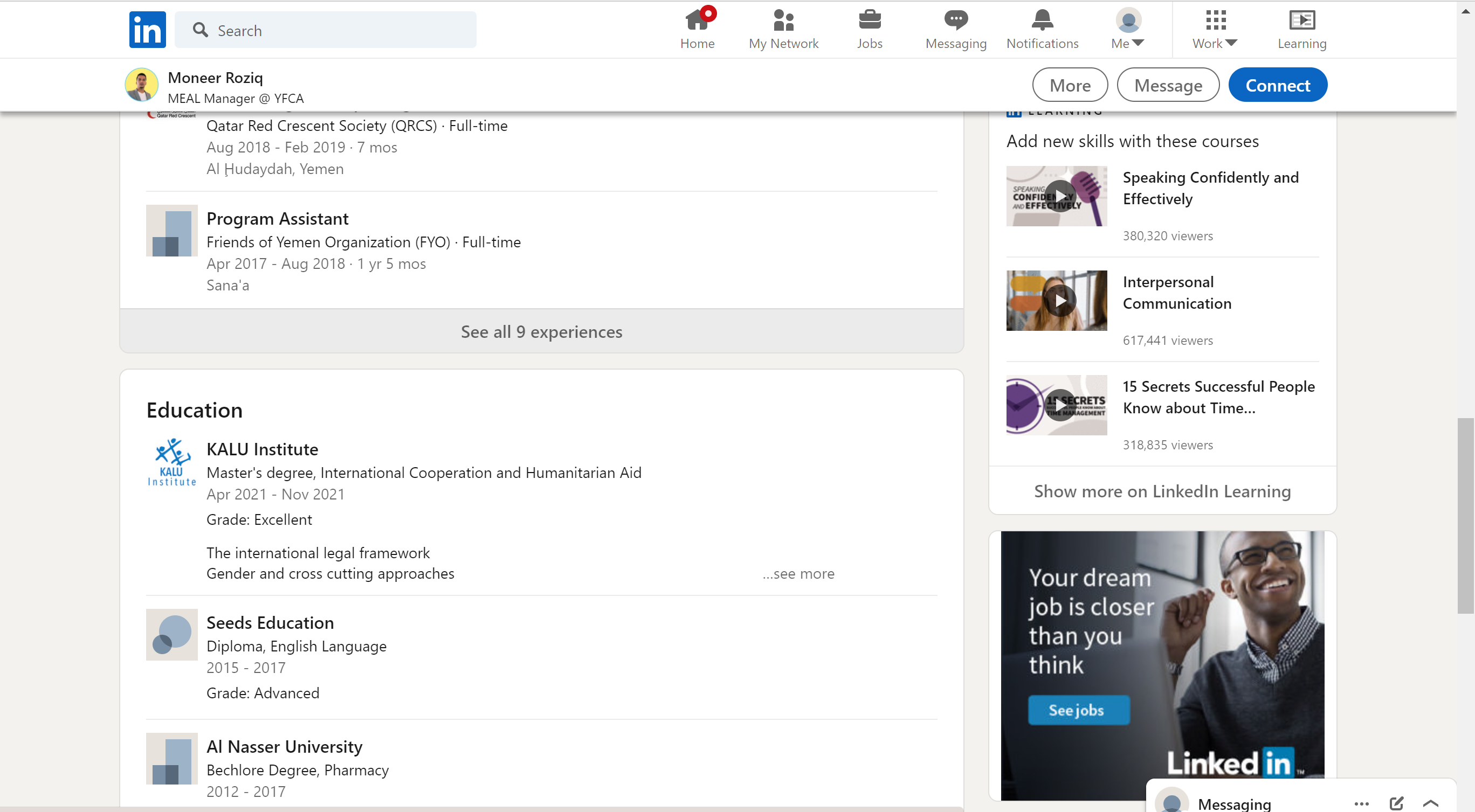Click Show more on LinkedIn Learning
The image size is (1475, 812).
tap(1162, 491)
